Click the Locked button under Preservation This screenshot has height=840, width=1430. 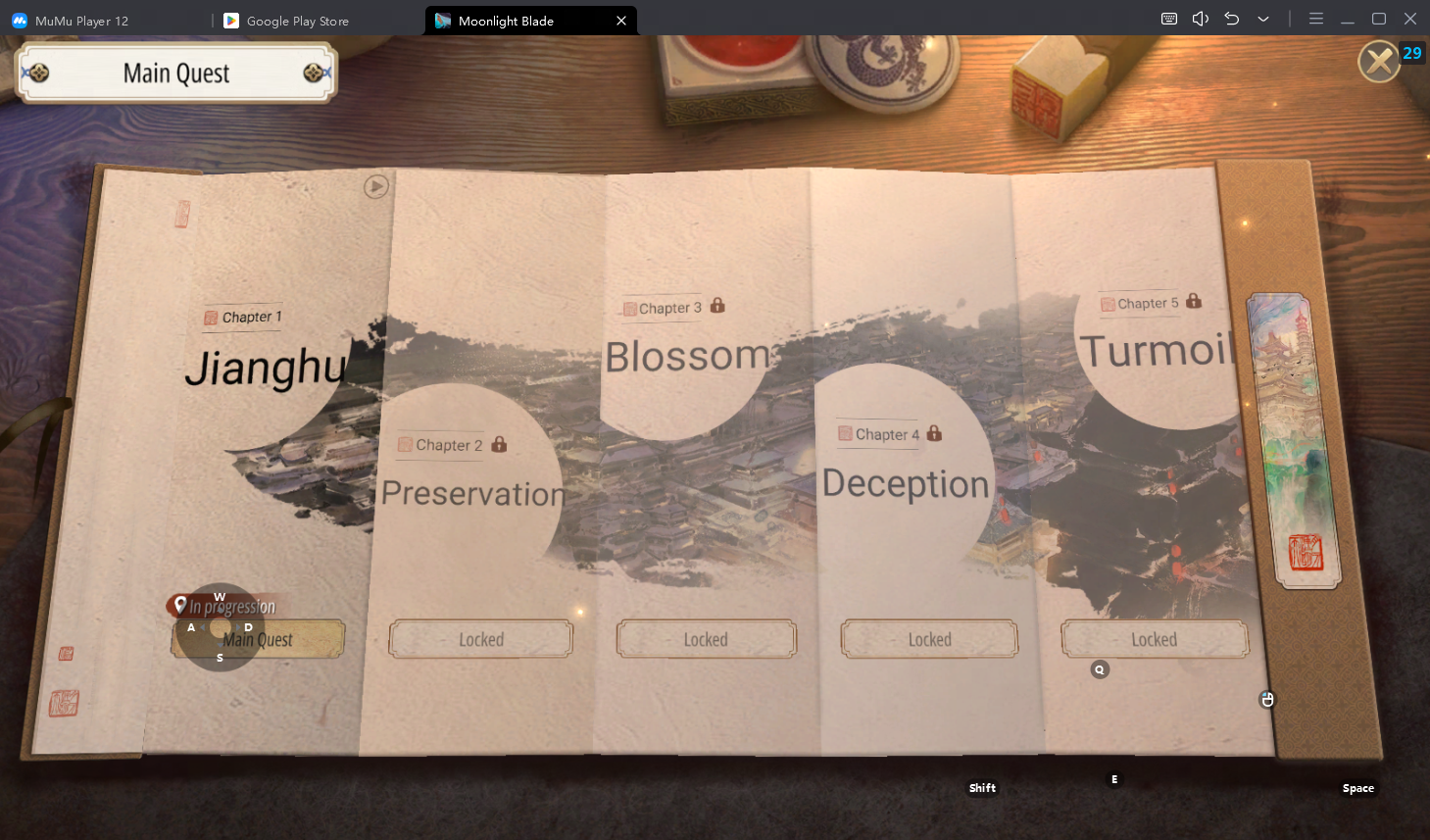pyautogui.click(x=481, y=639)
